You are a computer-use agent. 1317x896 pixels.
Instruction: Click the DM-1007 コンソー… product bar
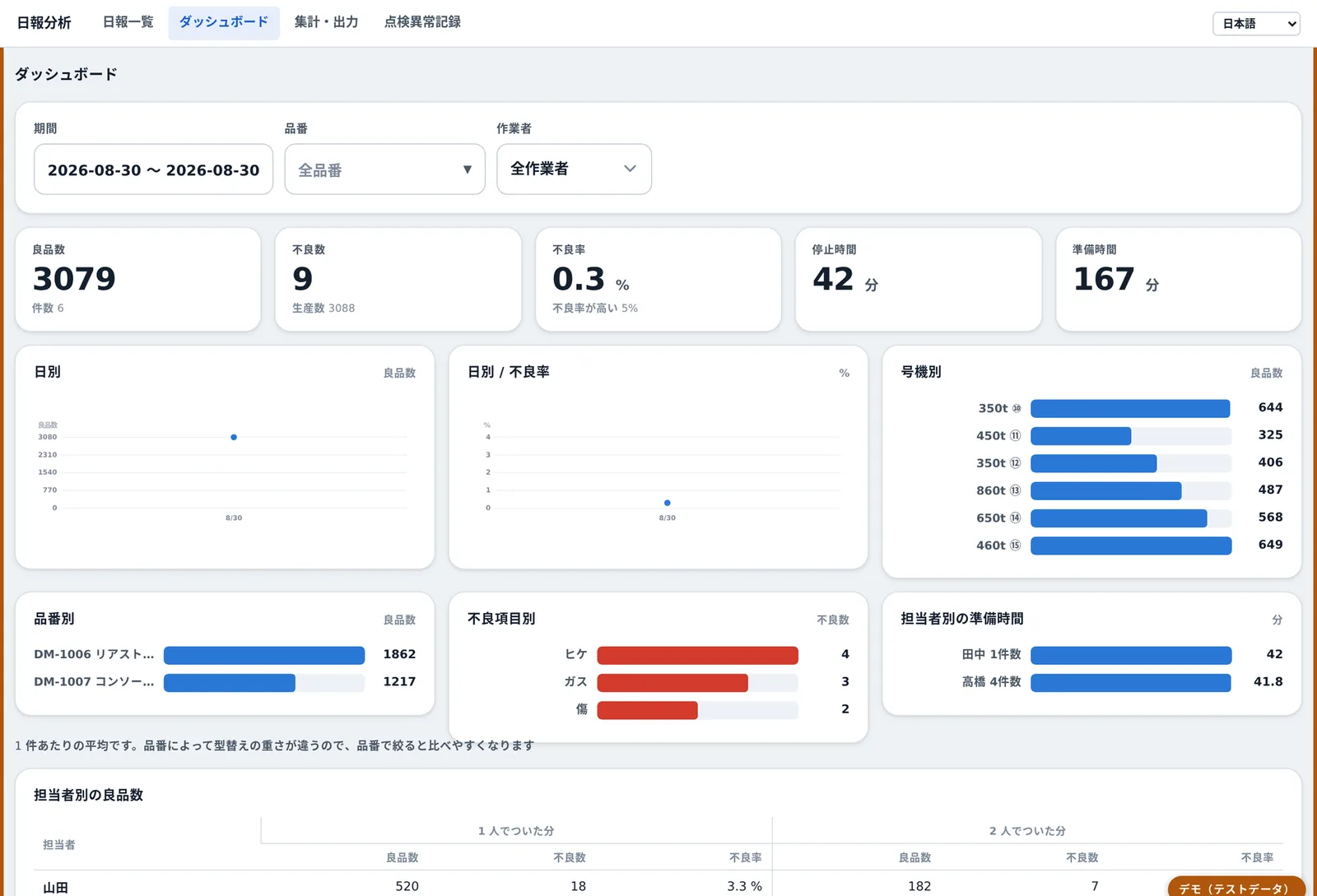230,682
